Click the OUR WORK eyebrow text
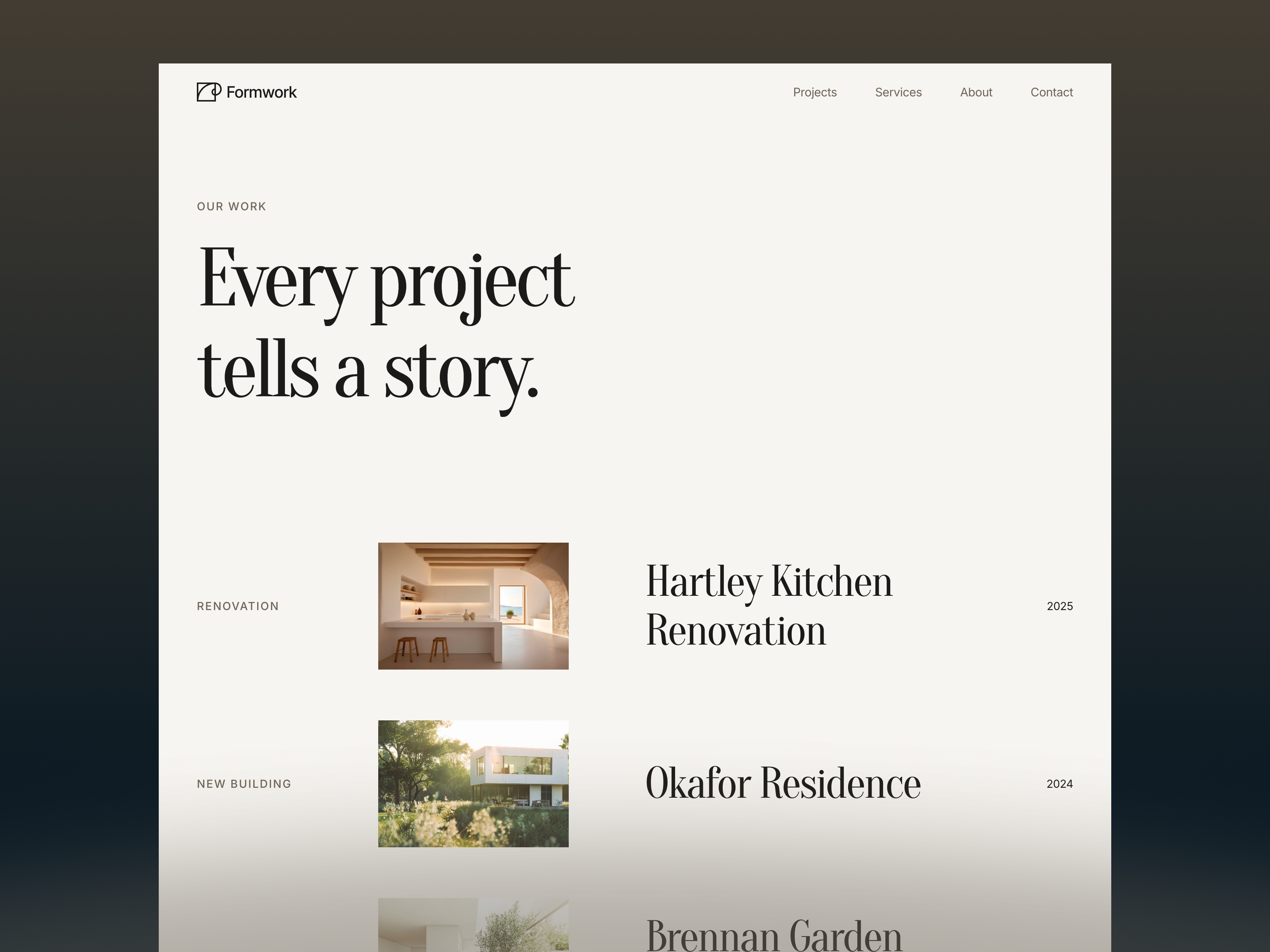Viewport: 1270px width, 952px height. (231, 207)
